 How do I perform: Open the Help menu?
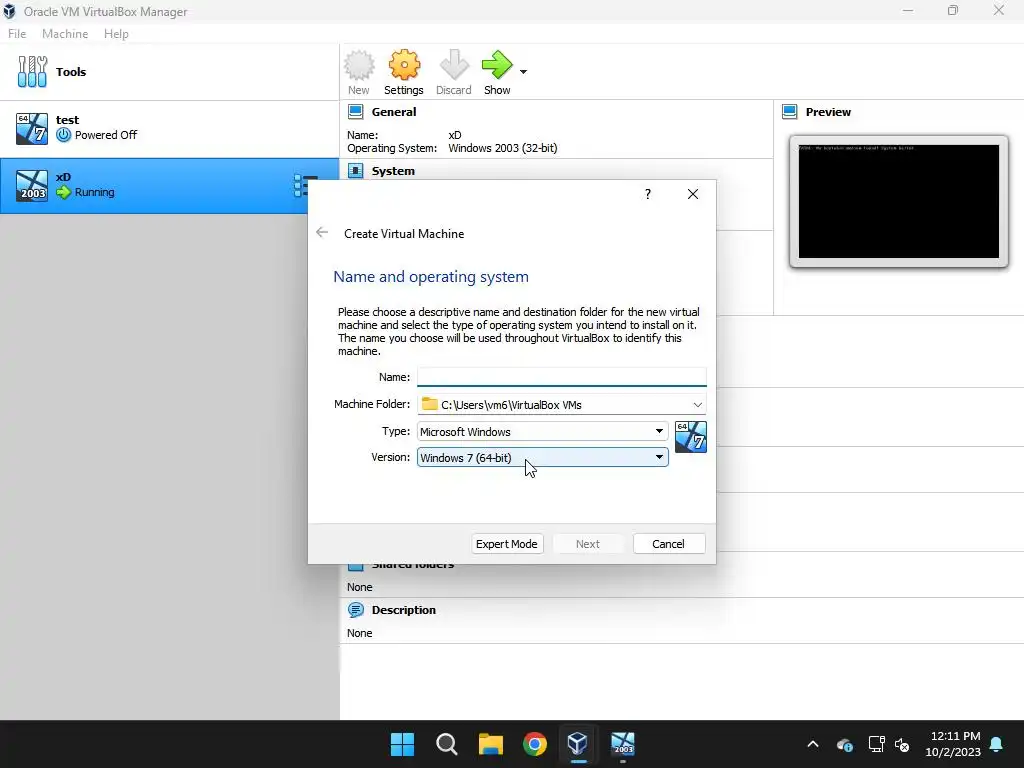point(116,33)
